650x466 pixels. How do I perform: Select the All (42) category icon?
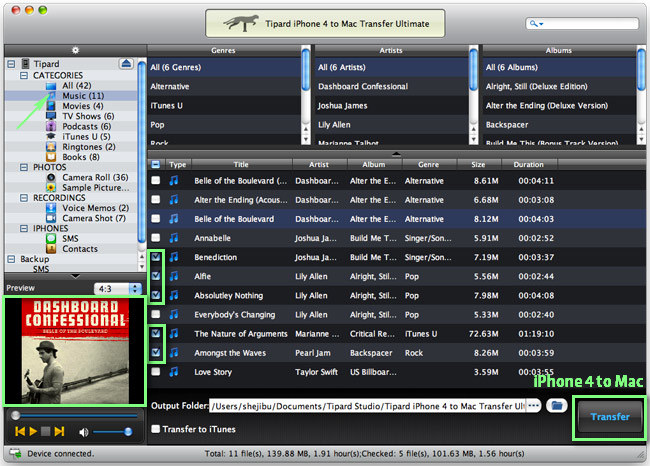click(x=51, y=86)
